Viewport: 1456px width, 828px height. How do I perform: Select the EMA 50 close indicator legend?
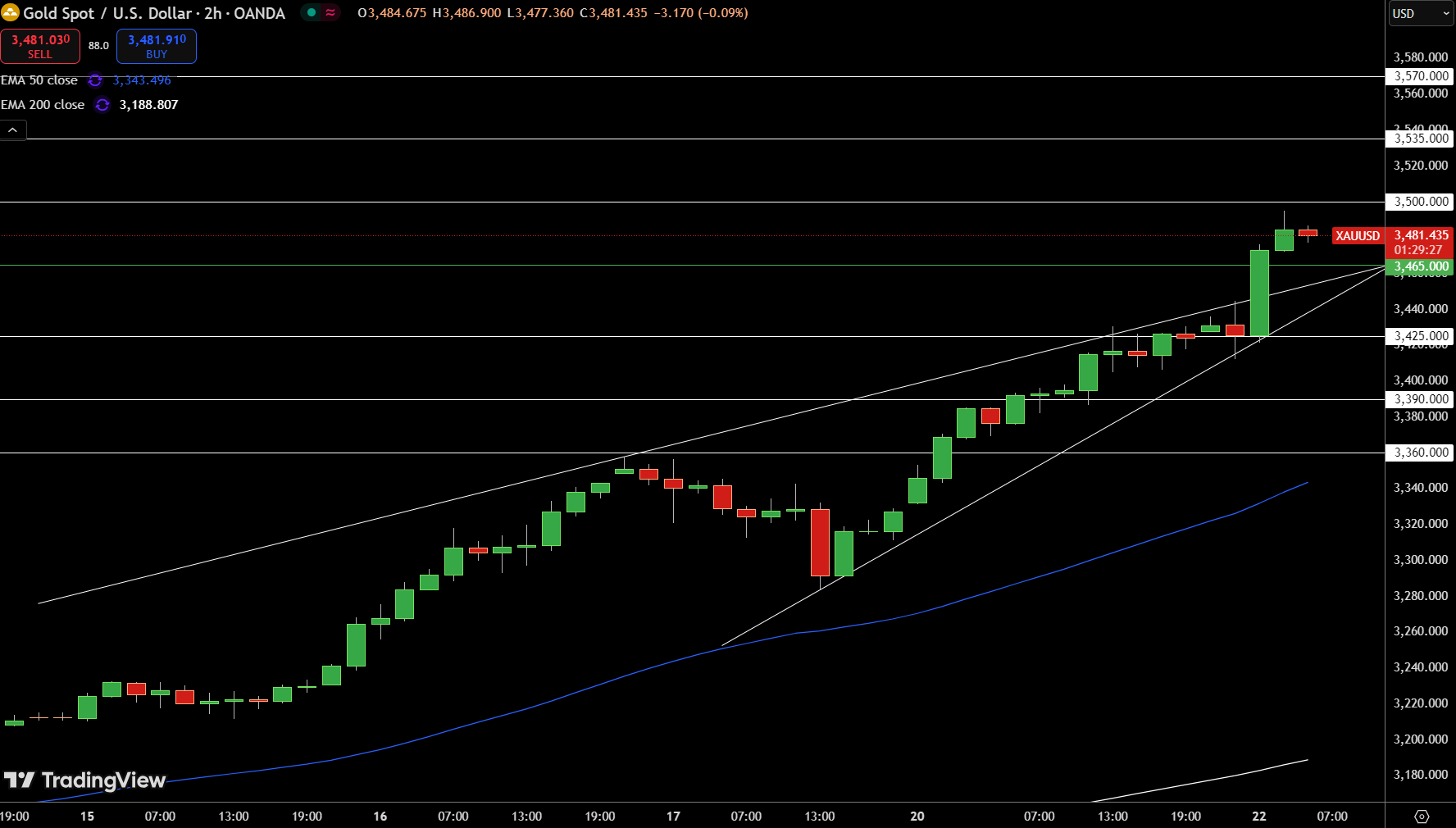click(39, 80)
